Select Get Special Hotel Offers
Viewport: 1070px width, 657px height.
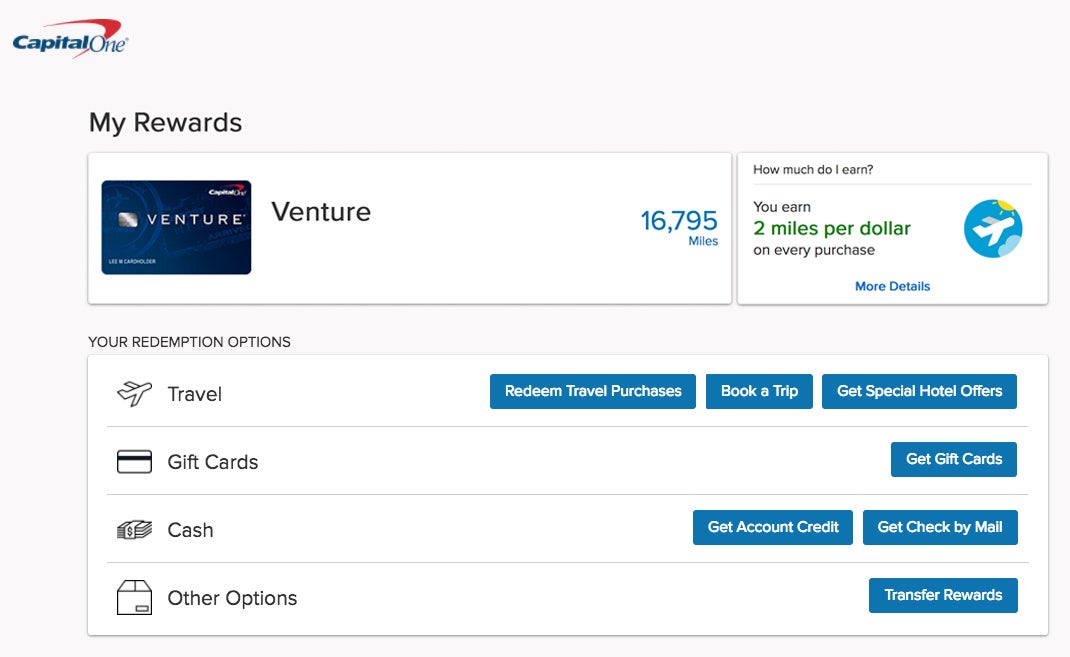pyautogui.click(x=919, y=391)
